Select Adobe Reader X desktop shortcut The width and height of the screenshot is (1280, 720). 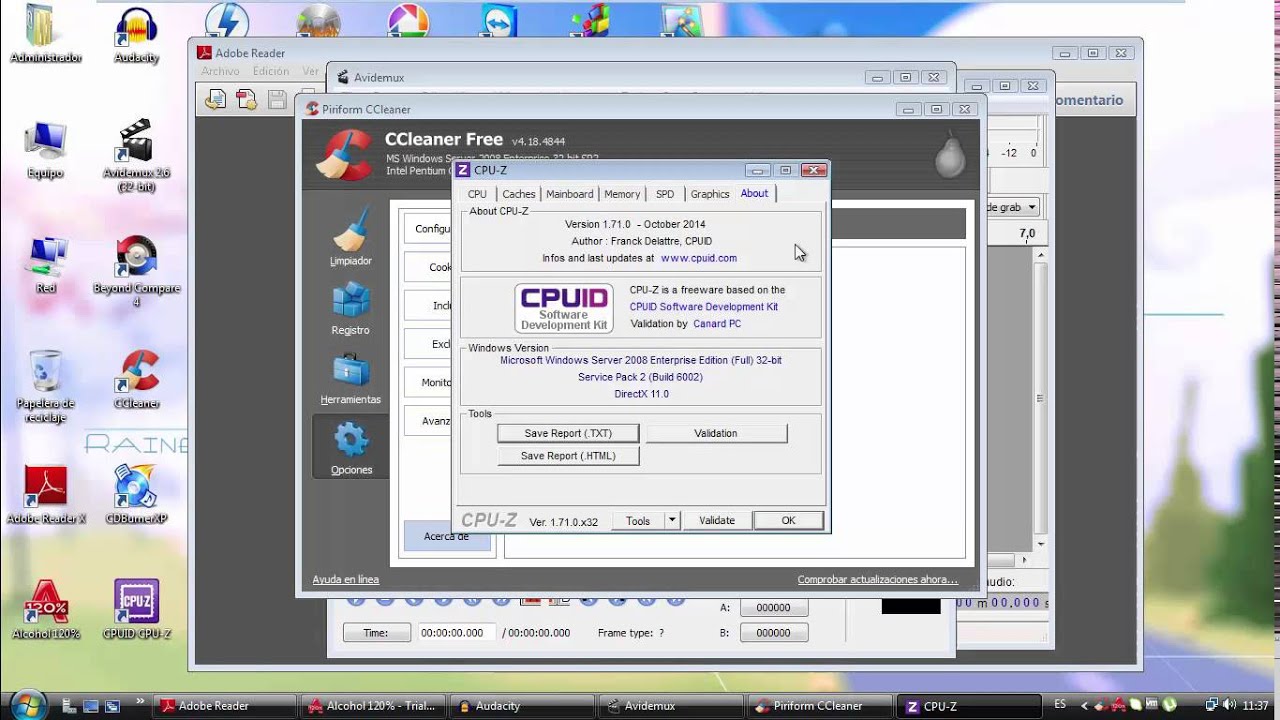[46, 495]
